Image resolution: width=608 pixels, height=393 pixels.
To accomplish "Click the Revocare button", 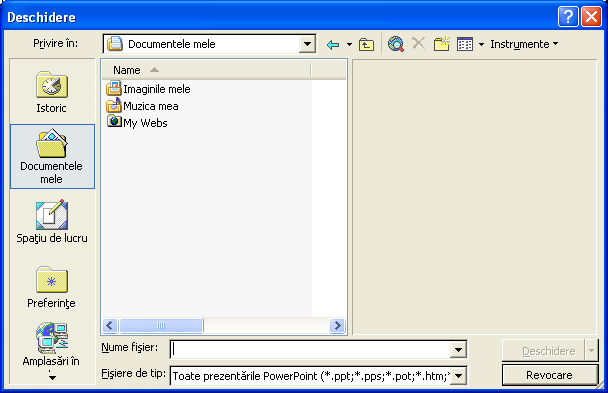I will pyautogui.click(x=549, y=375).
